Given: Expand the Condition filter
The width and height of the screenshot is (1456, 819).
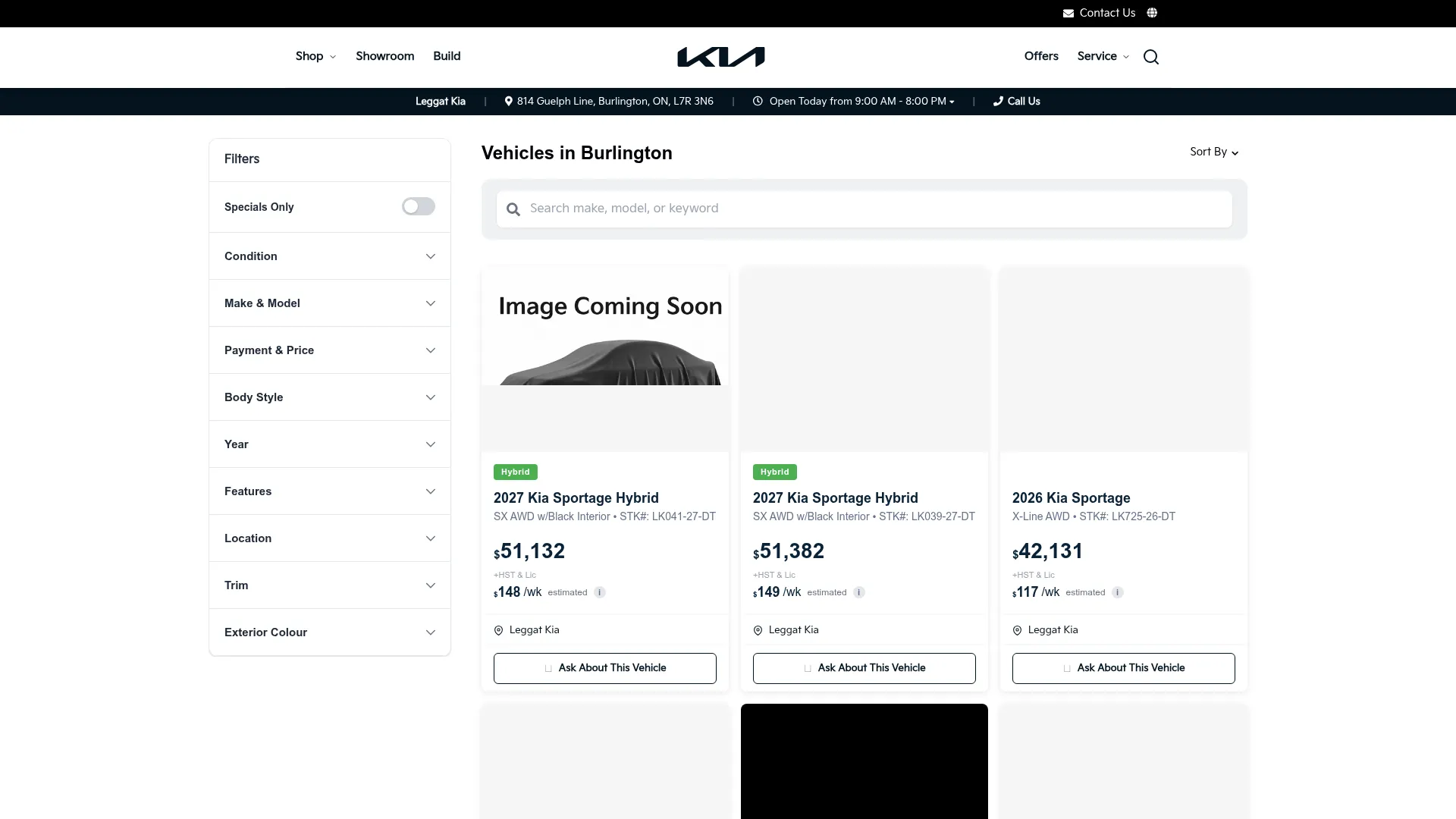Looking at the screenshot, I should pyautogui.click(x=329, y=256).
